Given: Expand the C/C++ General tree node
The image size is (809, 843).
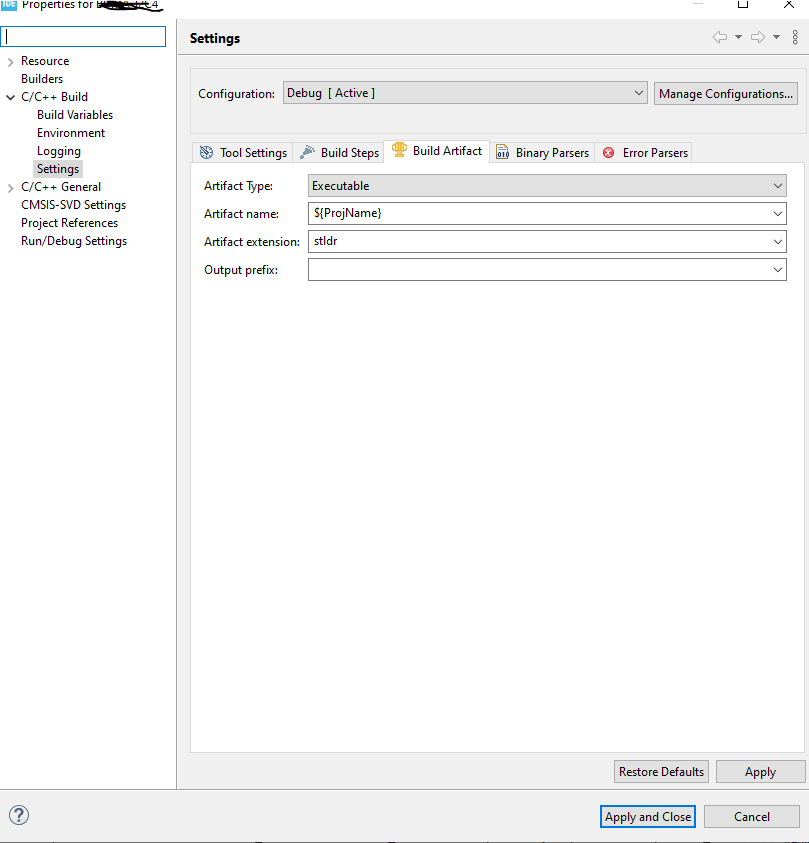Looking at the screenshot, I should pyautogui.click(x=10, y=186).
